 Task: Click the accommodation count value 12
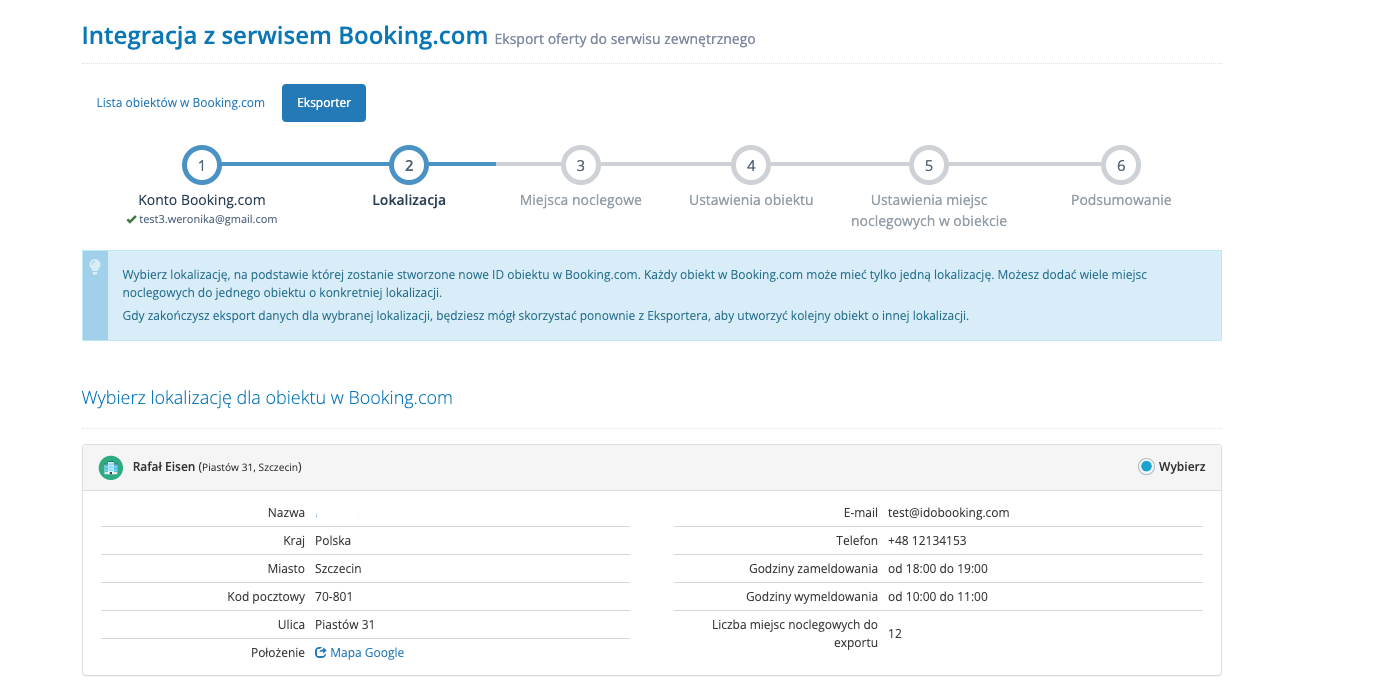[x=895, y=633]
